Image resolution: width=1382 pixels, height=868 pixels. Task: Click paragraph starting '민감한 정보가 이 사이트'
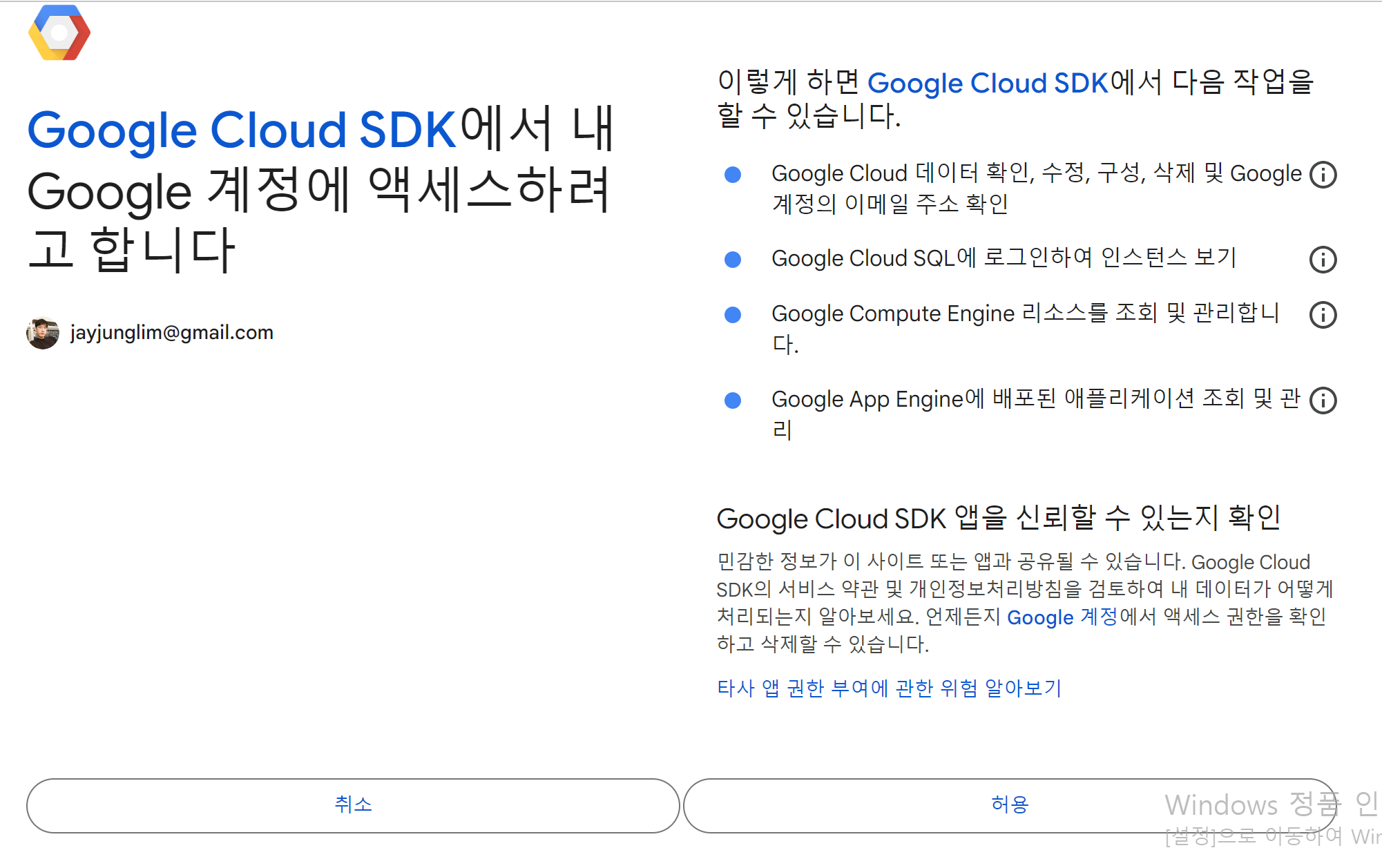[1025, 603]
